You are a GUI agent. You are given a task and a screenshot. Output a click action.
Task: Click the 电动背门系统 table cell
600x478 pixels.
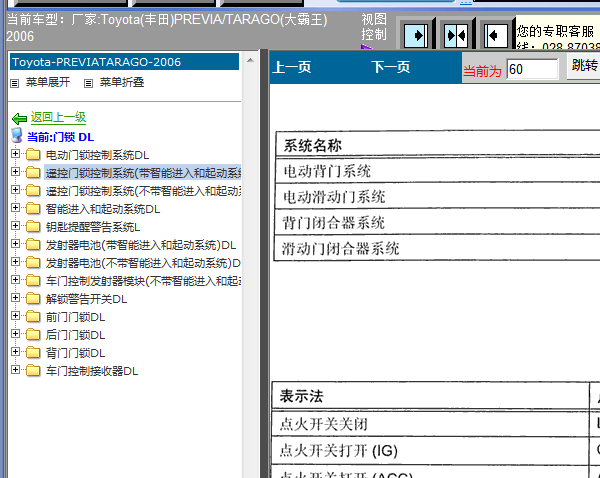point(437,171)
